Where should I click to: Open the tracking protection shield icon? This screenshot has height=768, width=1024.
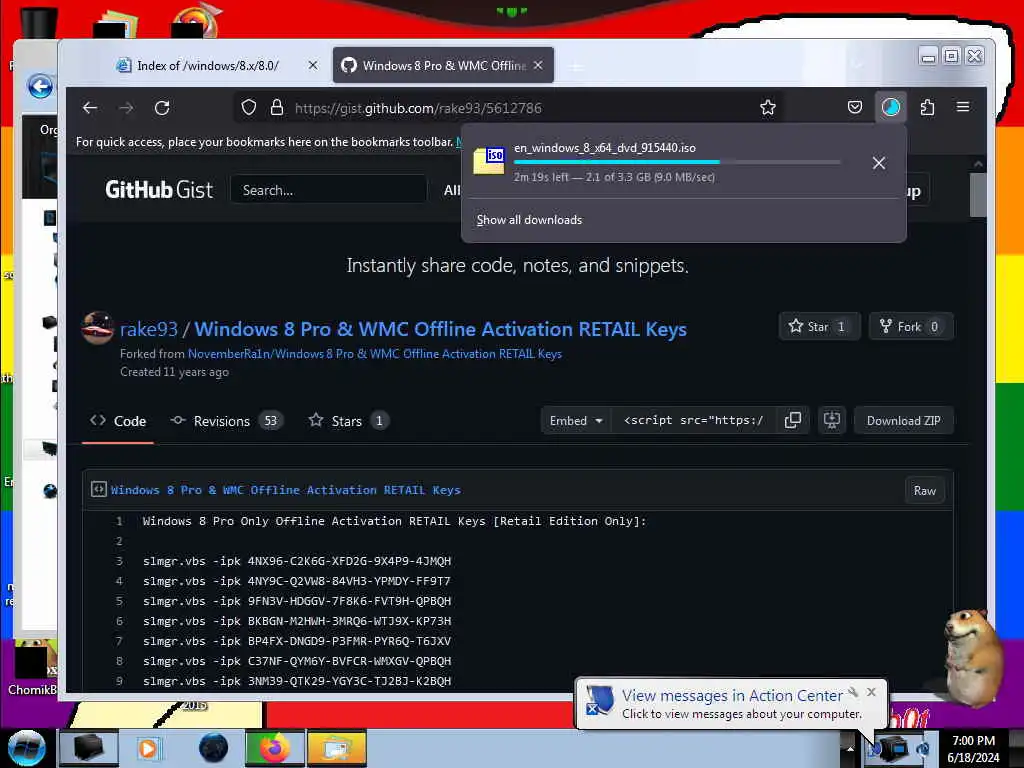coord(249,108)
